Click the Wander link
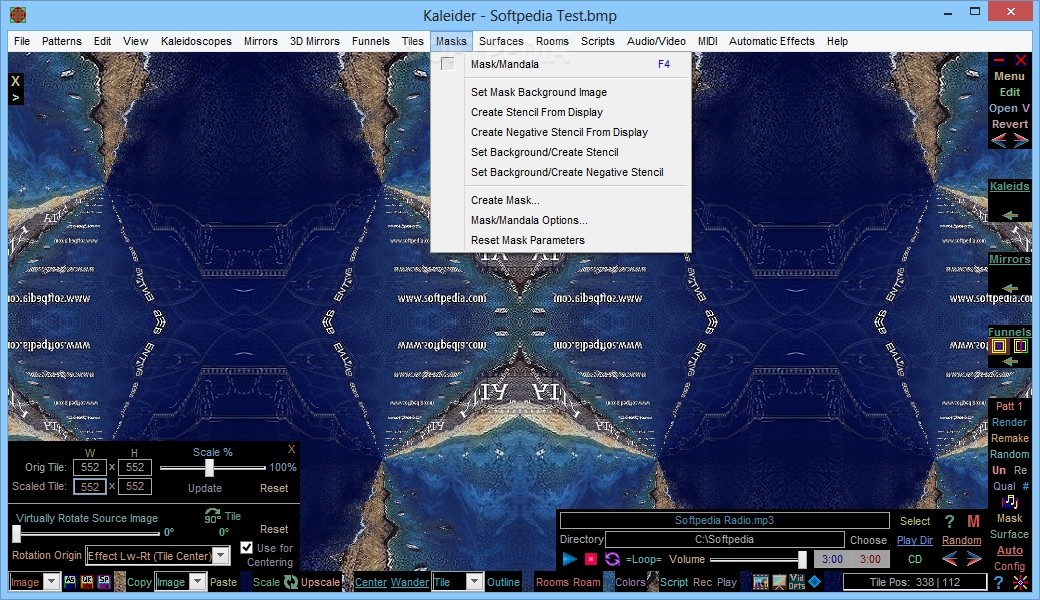The width and height of the screenshot is (1040, 600). click(410, 582)
